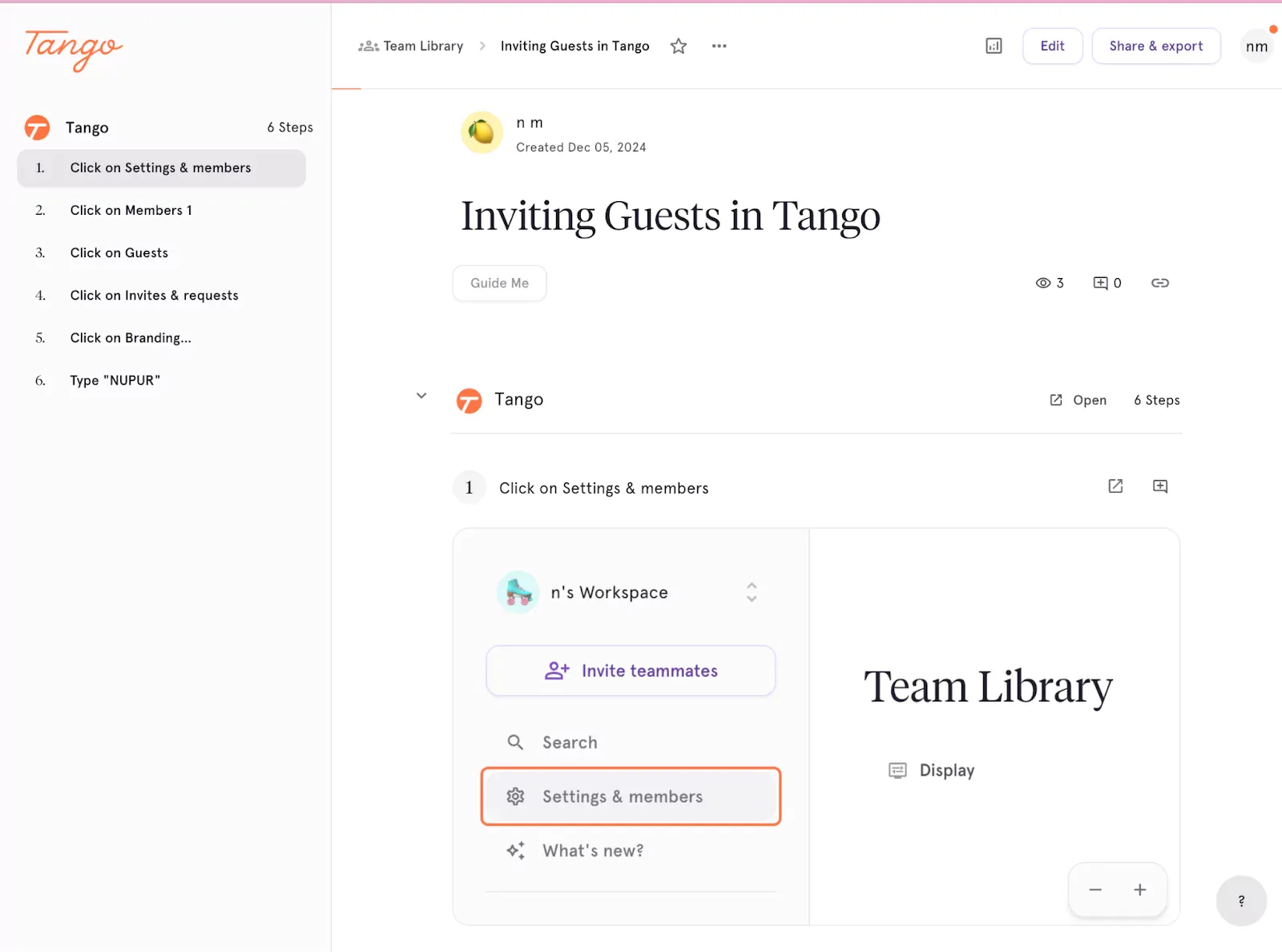Add comment to step 1 icon
The width and height of the screenshot is (1282, 952).
click(1160, 486)
